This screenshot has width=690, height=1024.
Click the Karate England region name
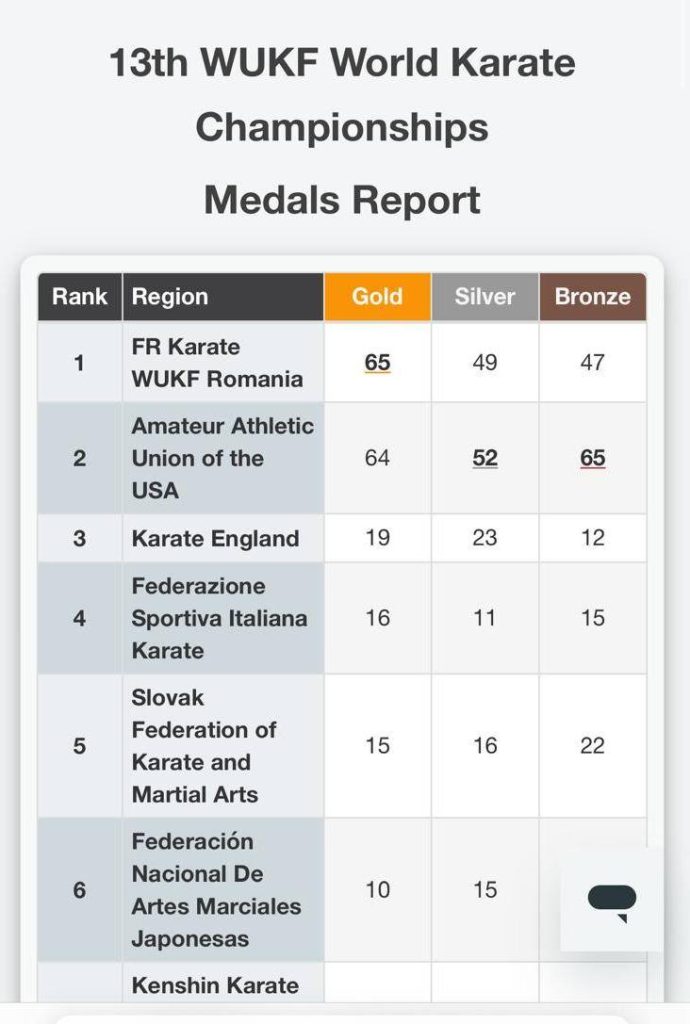(x=215, y=539)
